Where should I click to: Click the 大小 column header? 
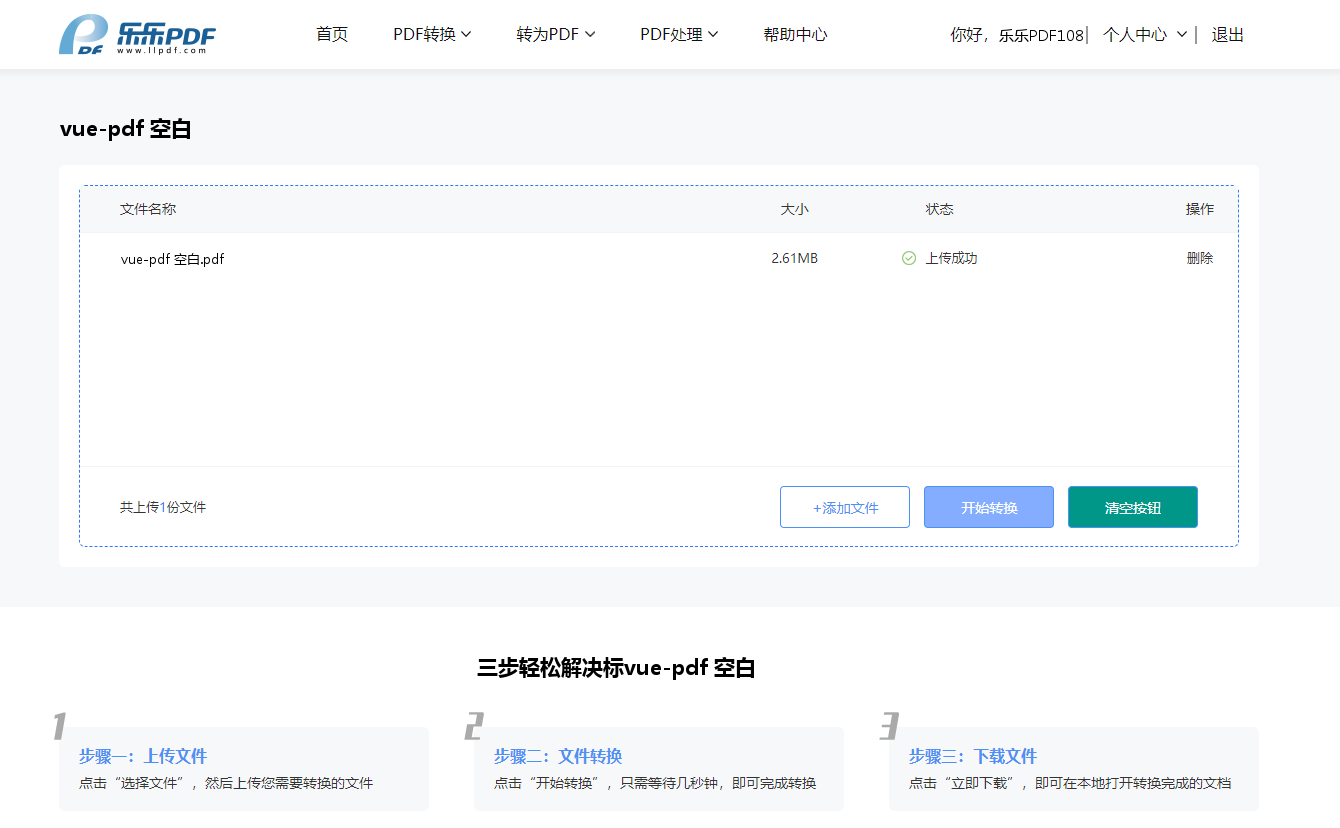[x=795, y=209]
